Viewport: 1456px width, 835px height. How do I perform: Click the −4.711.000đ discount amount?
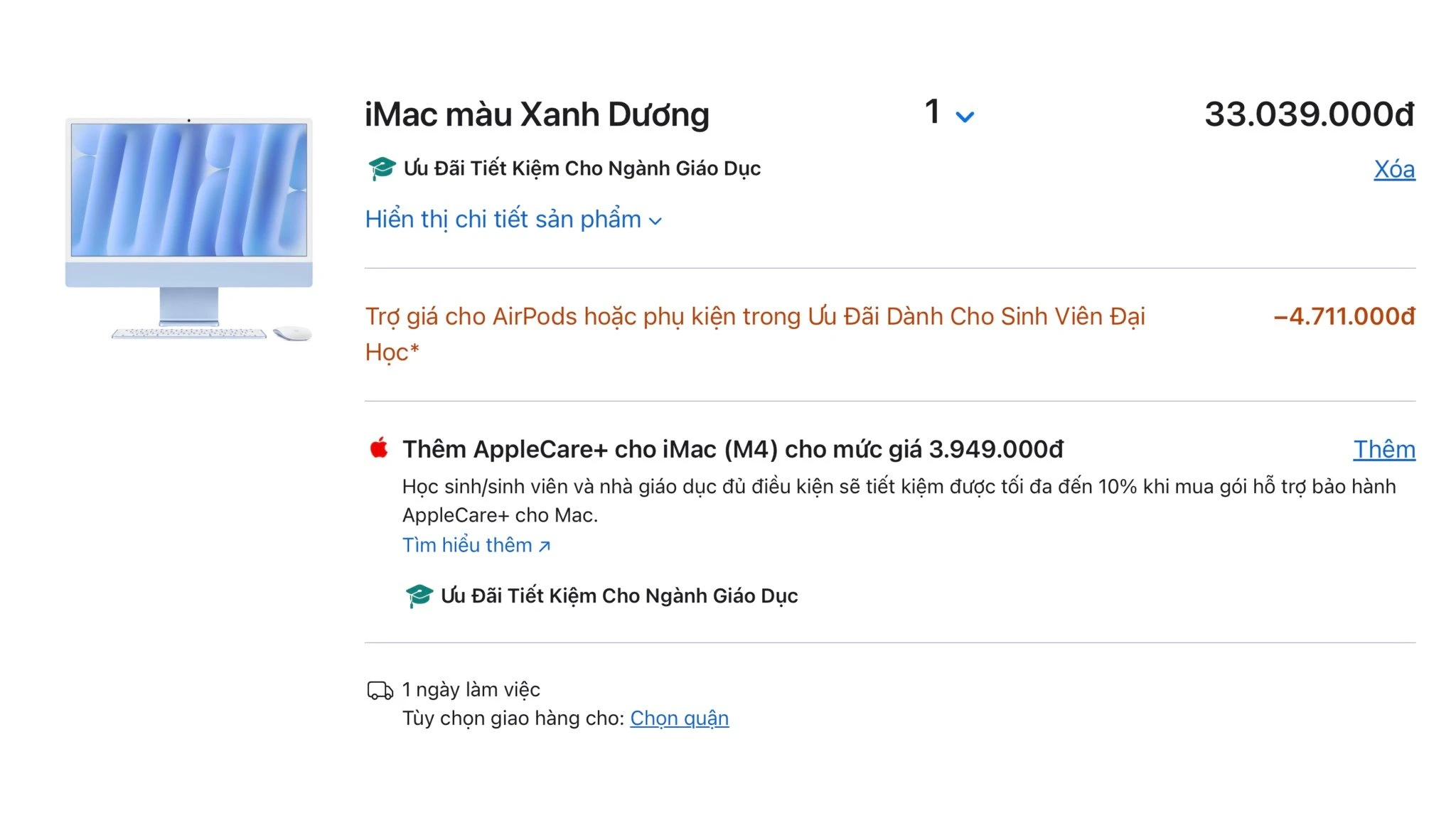click(x=1344, y=316)
